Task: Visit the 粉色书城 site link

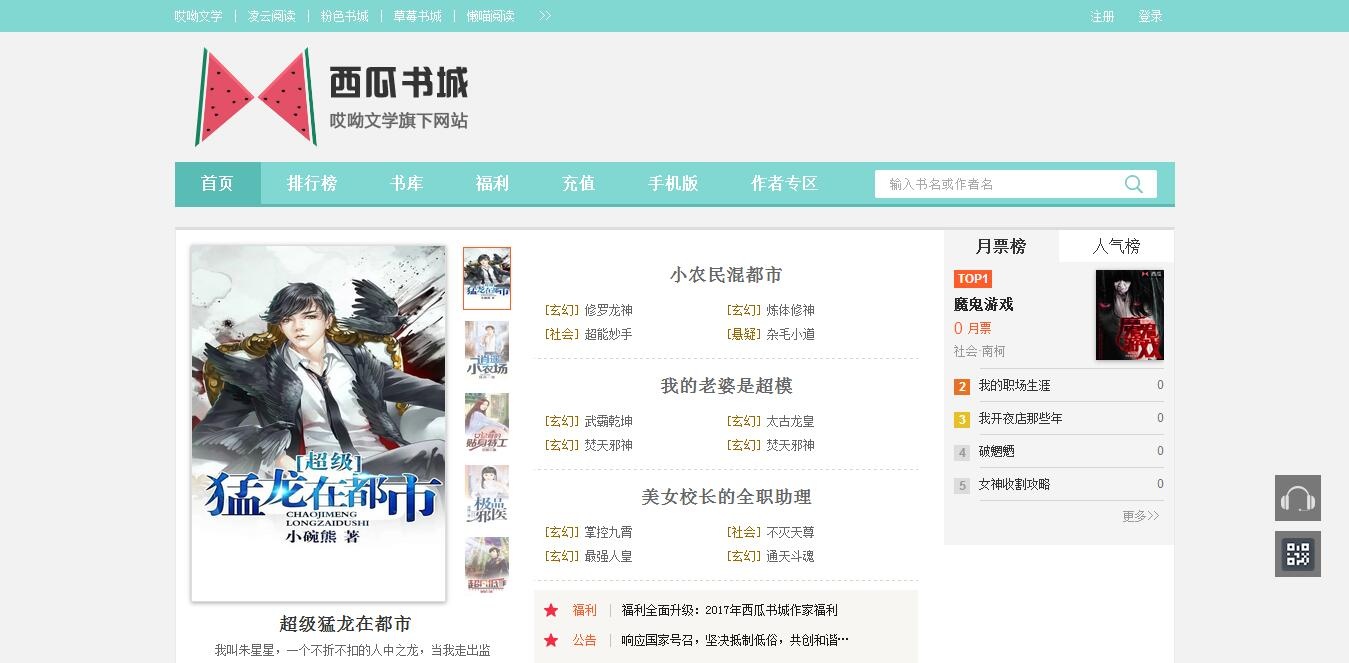Action: coord(345,16)
